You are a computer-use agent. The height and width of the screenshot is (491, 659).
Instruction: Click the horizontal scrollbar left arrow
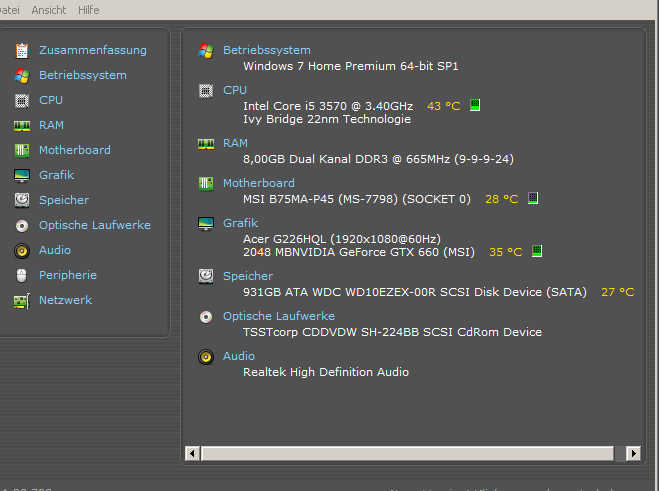pos(192,453)
